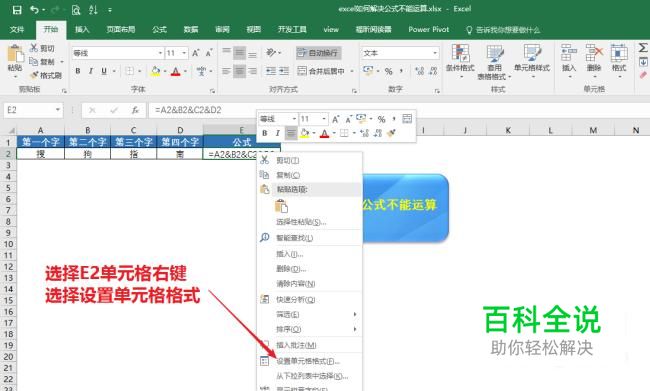Viewport: 650px width, 391px height.
Task: Click the percent style icon in ribbon
Action: pos(388,71)
